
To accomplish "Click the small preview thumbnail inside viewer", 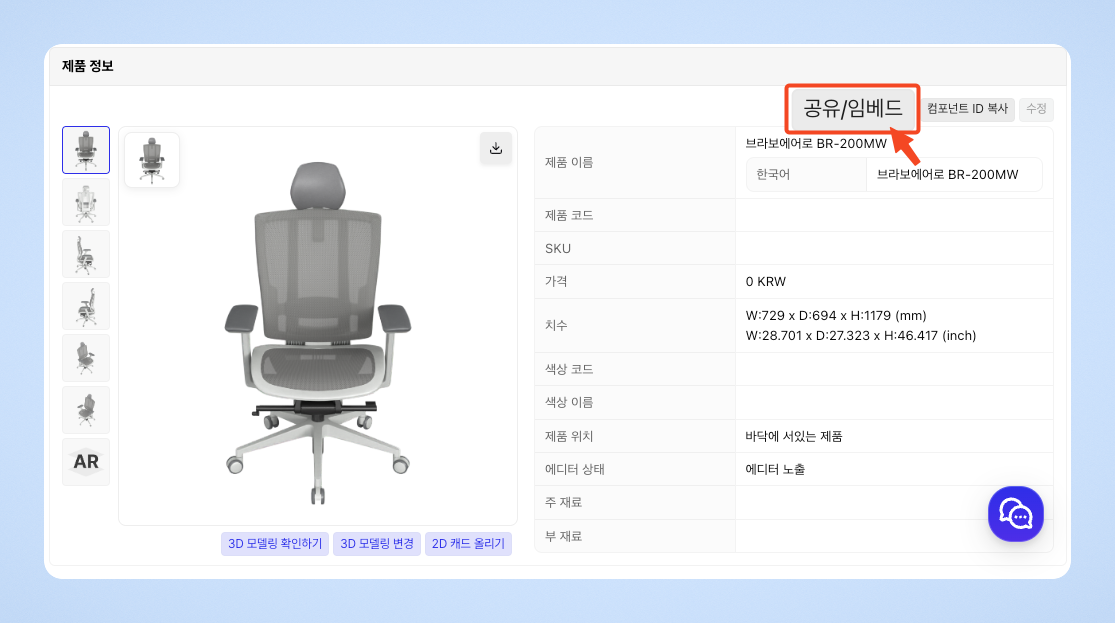I will point(152,160).
